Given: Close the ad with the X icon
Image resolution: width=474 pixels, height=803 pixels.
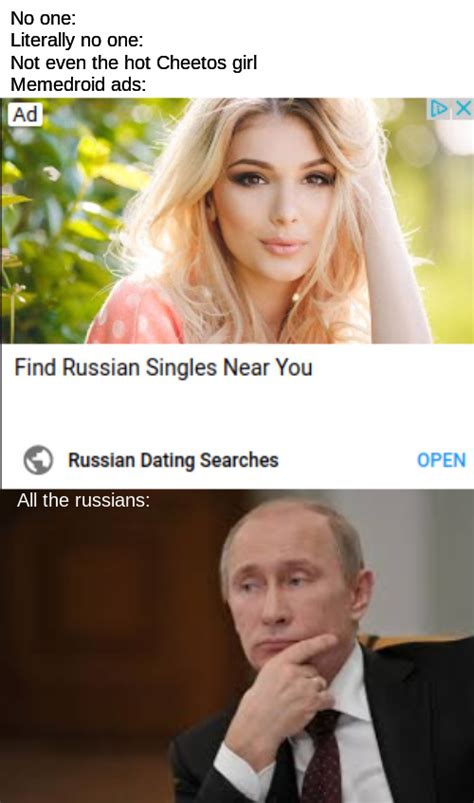Looking at the screenshot, I should click(463, 108).
